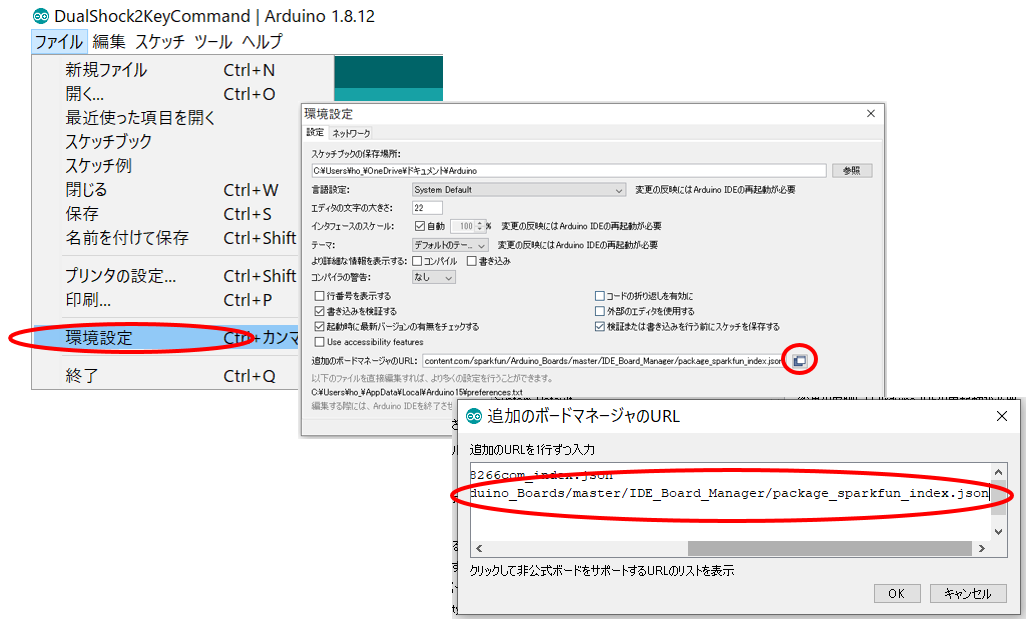1035x622 pixels.
Task: Click the board manager URL list icon
Action: point(799,361)
